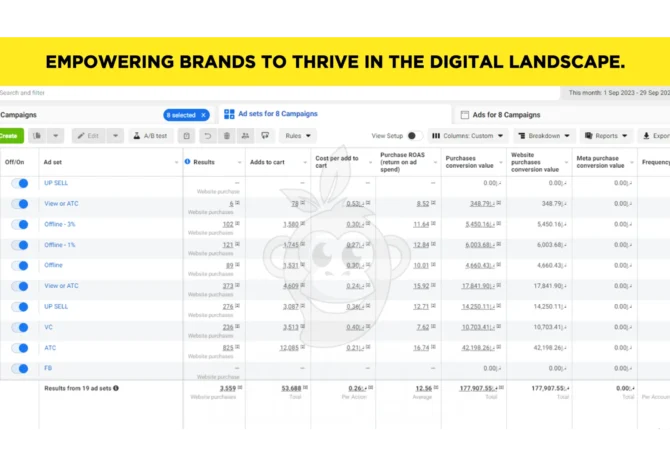Viewport: 670px width, 450px height.
Task: Click the tag icon left of Rules
Action: [265, 136]
